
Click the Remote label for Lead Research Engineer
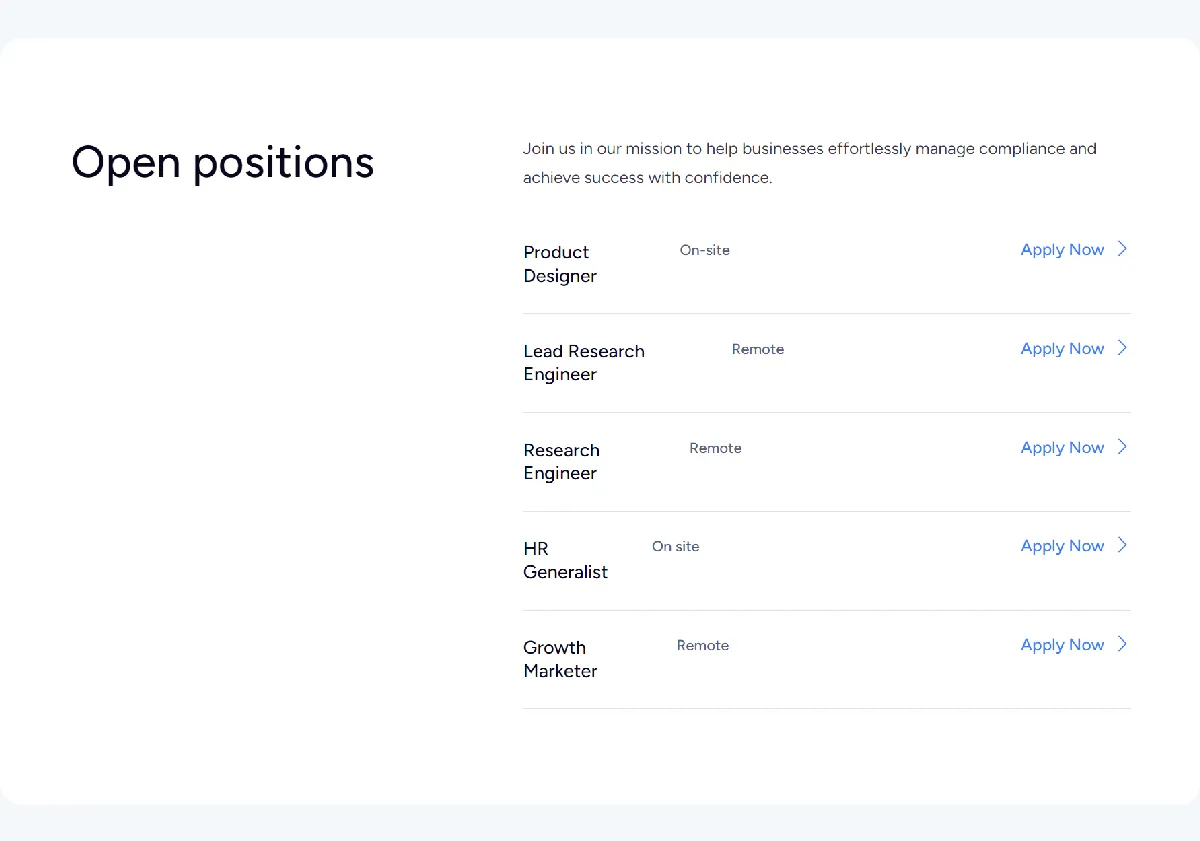click(x=758, y=349)
